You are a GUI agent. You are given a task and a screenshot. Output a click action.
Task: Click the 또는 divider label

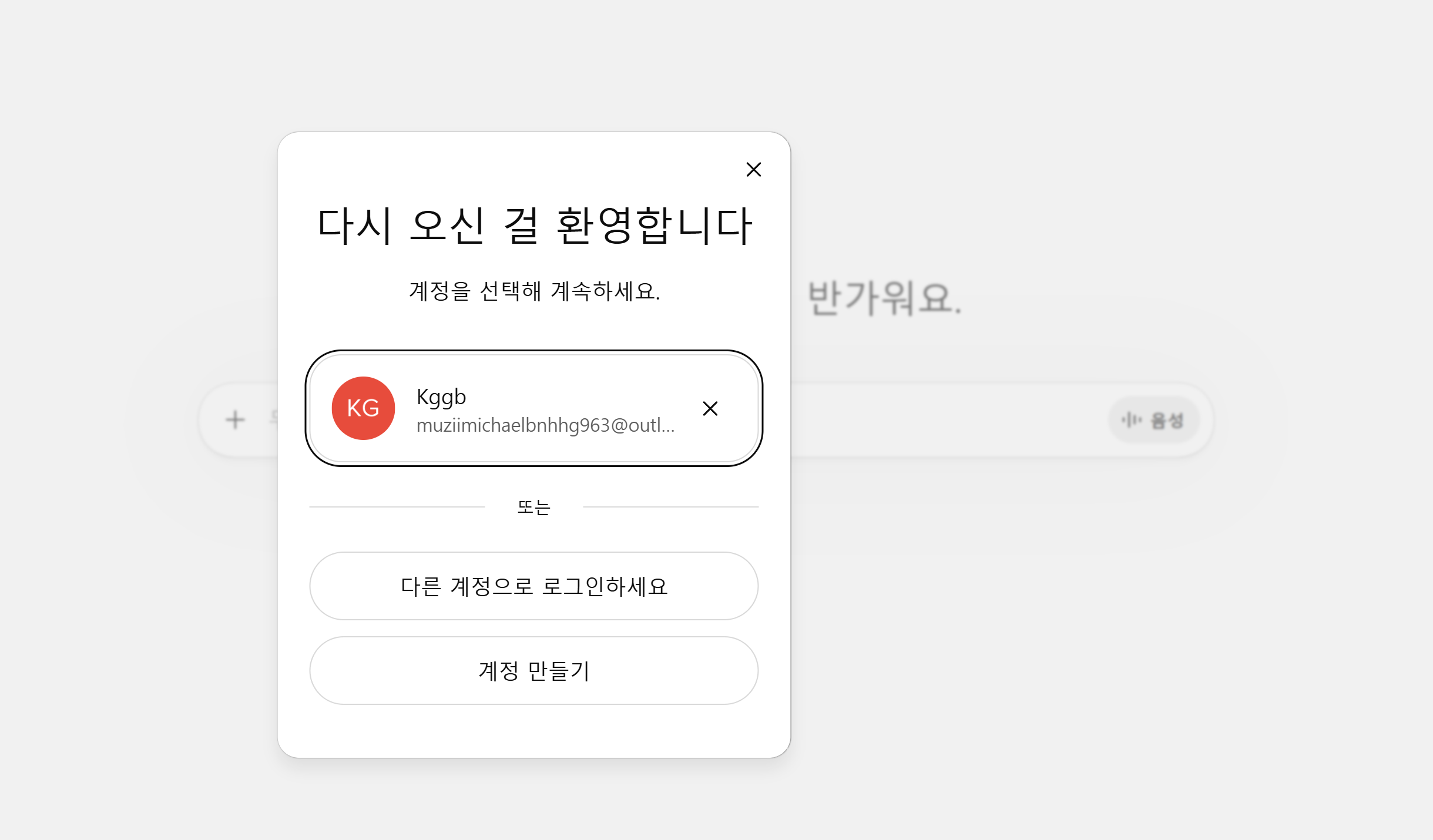(533, 507)
